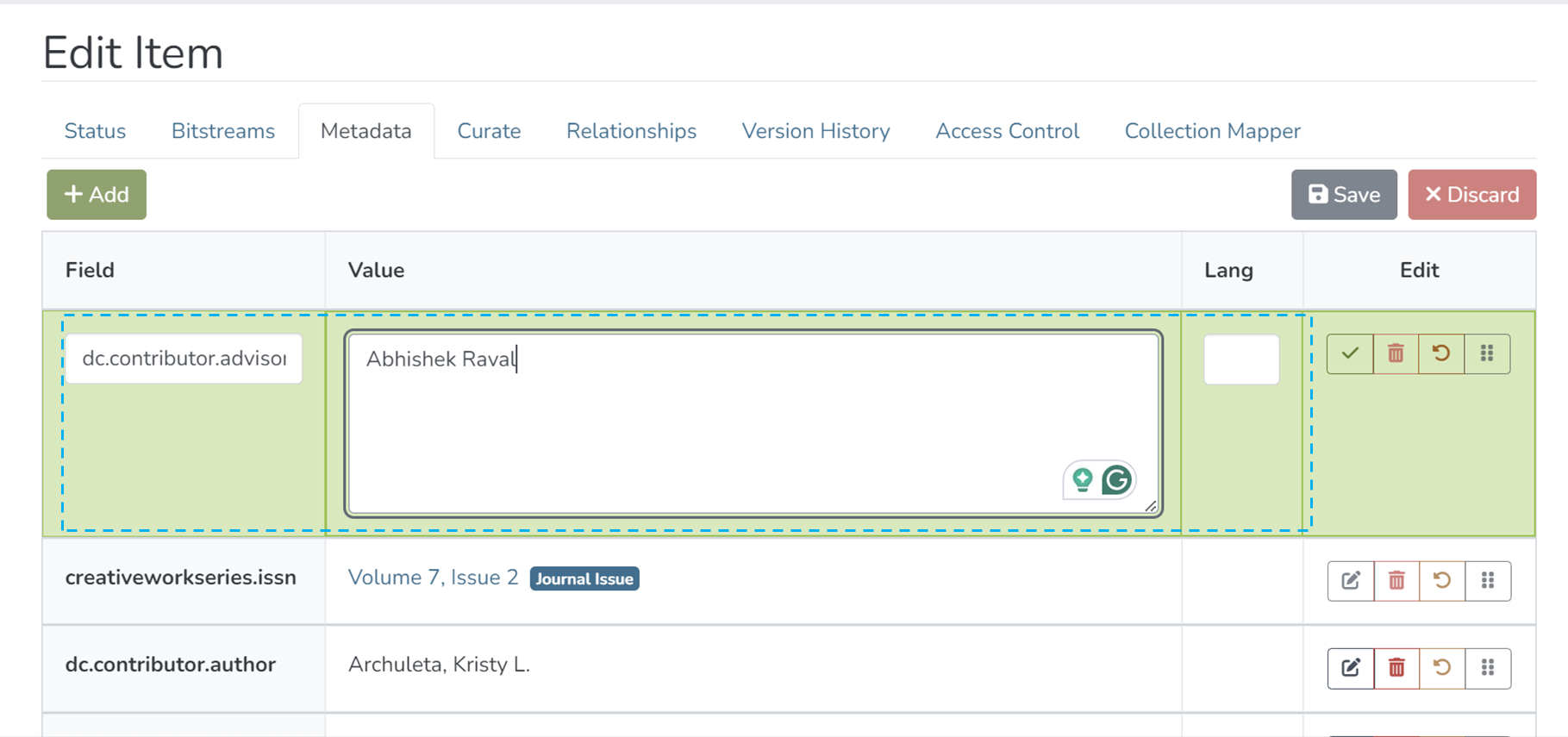Image resolution: width=1568 pixels, height=737 pixels.
Task: Save the metadata changes
Action: click(1343, 195)
